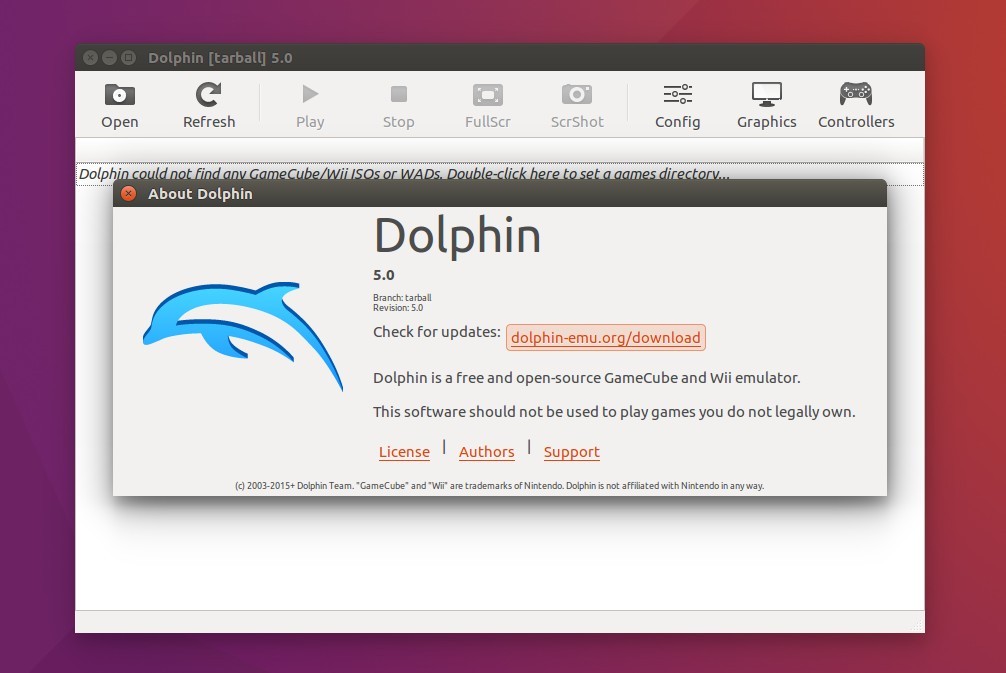
Task: Enter fullscreen via the FullScr icon
Action: pyautogui.click(x=487, y=103)
